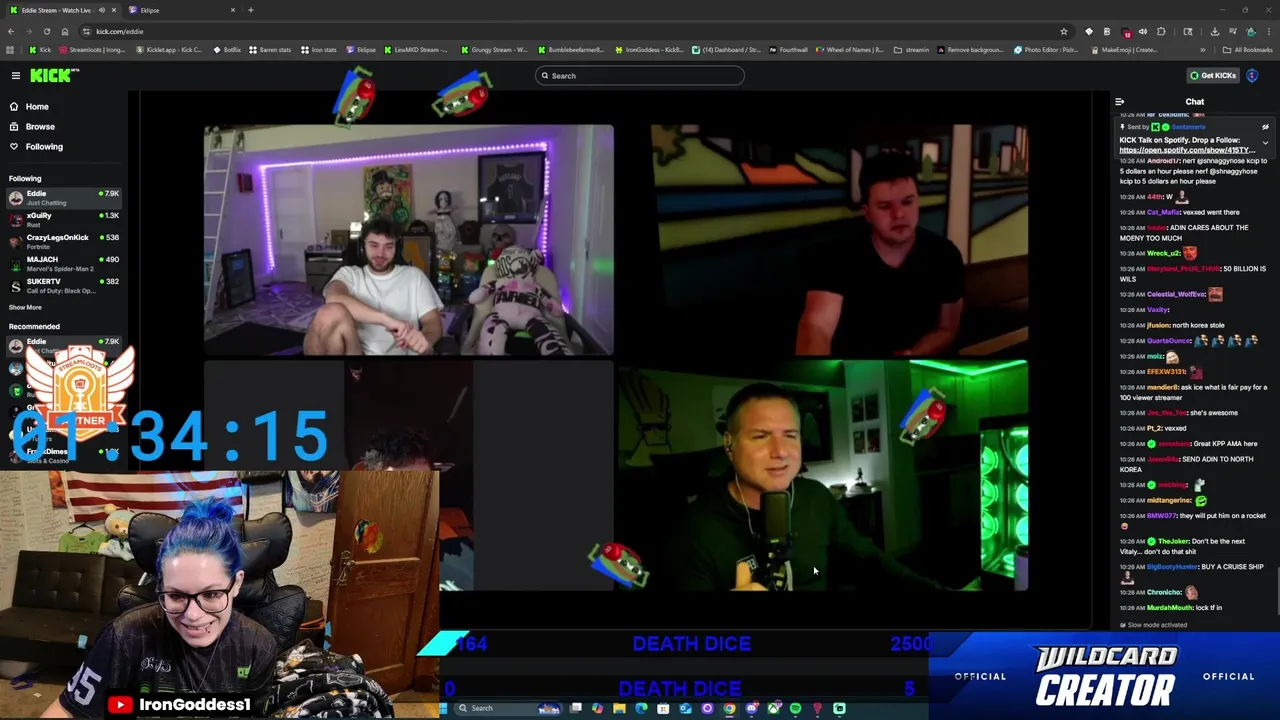This screenshot has height=720, width=1280.
Task: Open SUKERTV channel in sidebar
Action: (64, 285)
